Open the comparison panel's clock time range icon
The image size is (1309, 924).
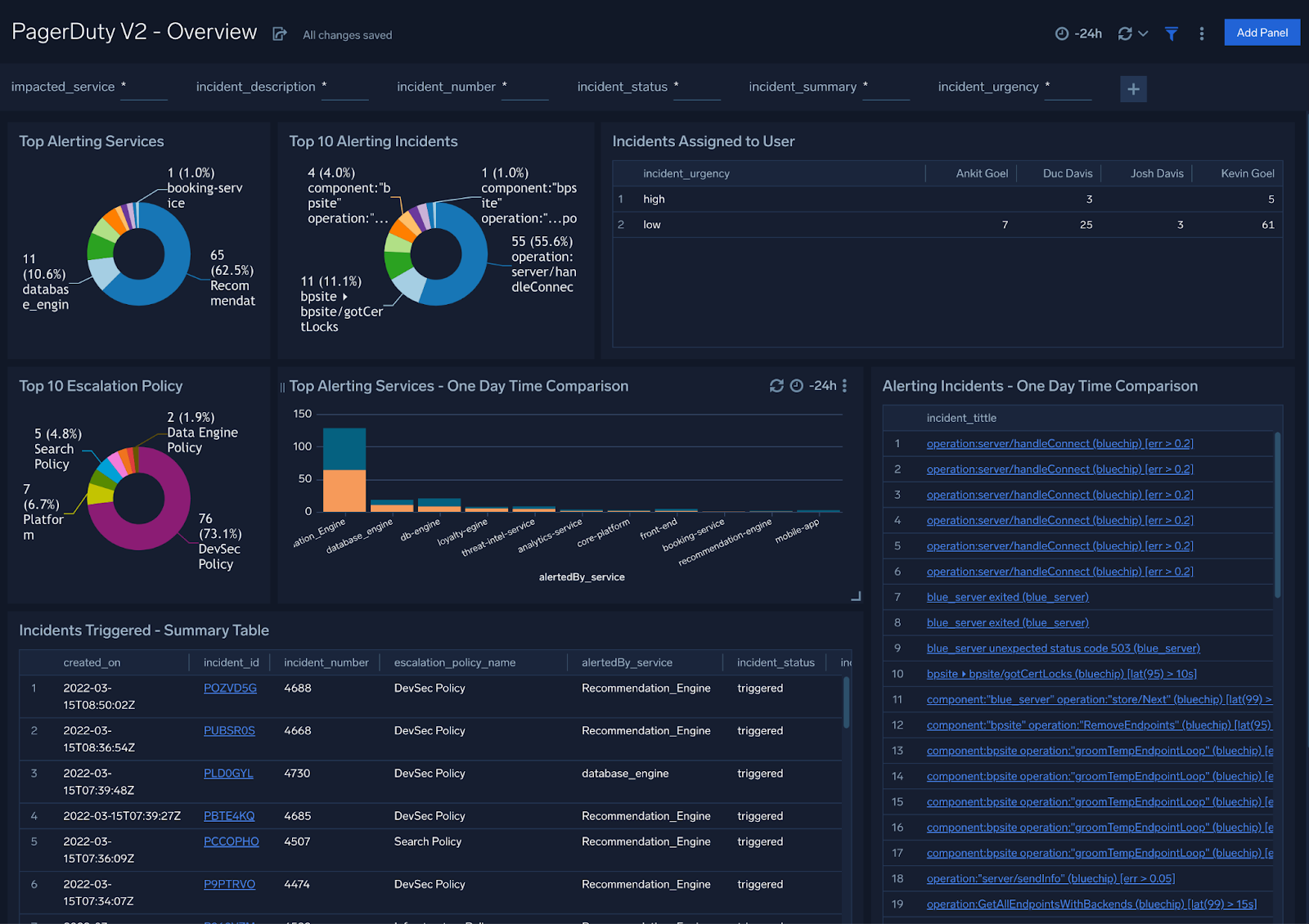[796, 384]
